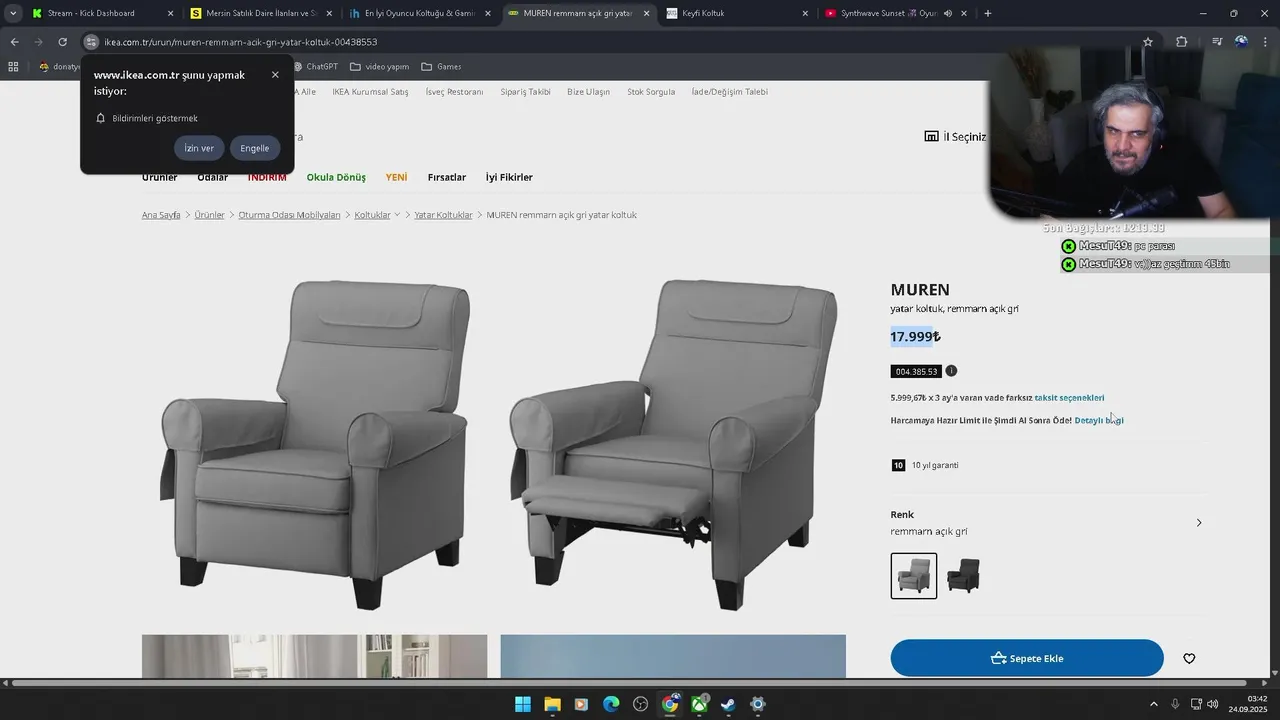Open File Explorer from taskbar
The height and width of the screenshot is (720, 1280).
tap(552, 704)
